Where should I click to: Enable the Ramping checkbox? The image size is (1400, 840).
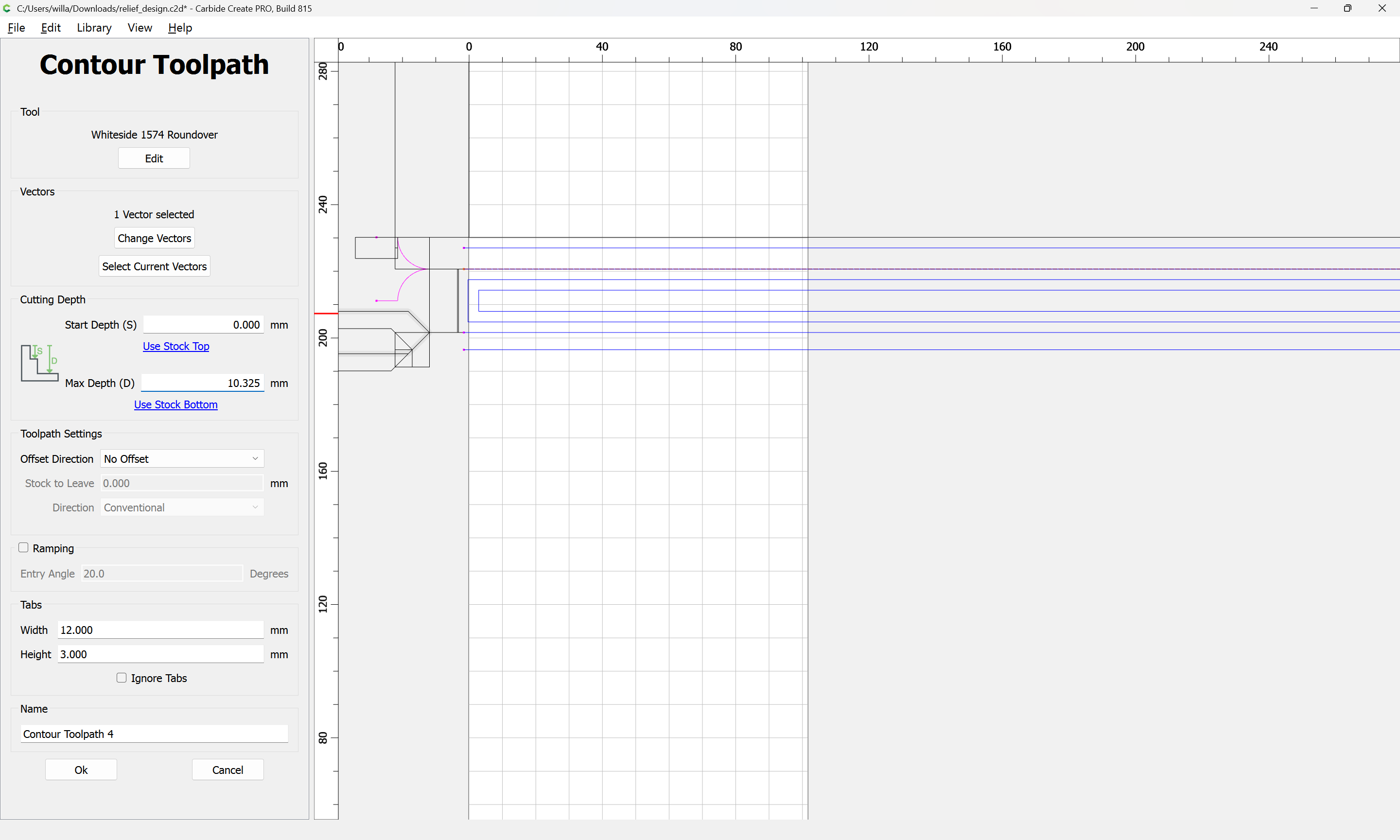pyautogui.click(x=23, y=547)
